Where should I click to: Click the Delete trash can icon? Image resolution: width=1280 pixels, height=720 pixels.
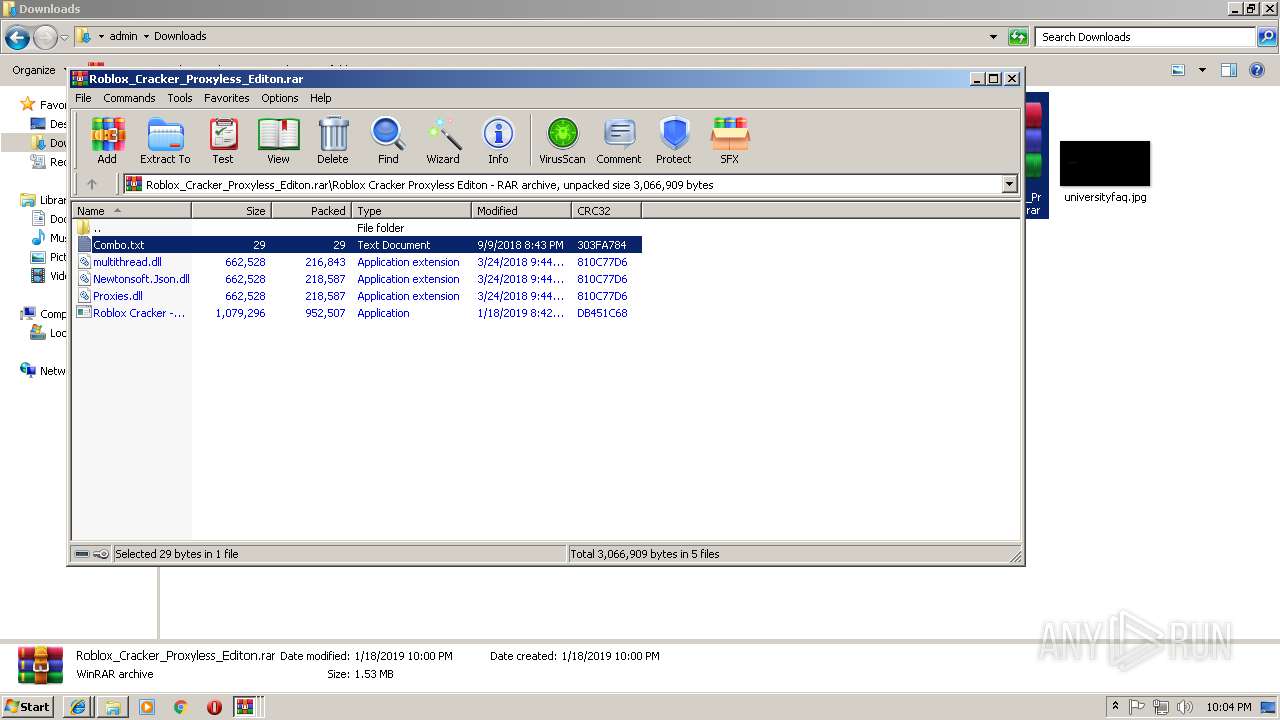point(333,141)
